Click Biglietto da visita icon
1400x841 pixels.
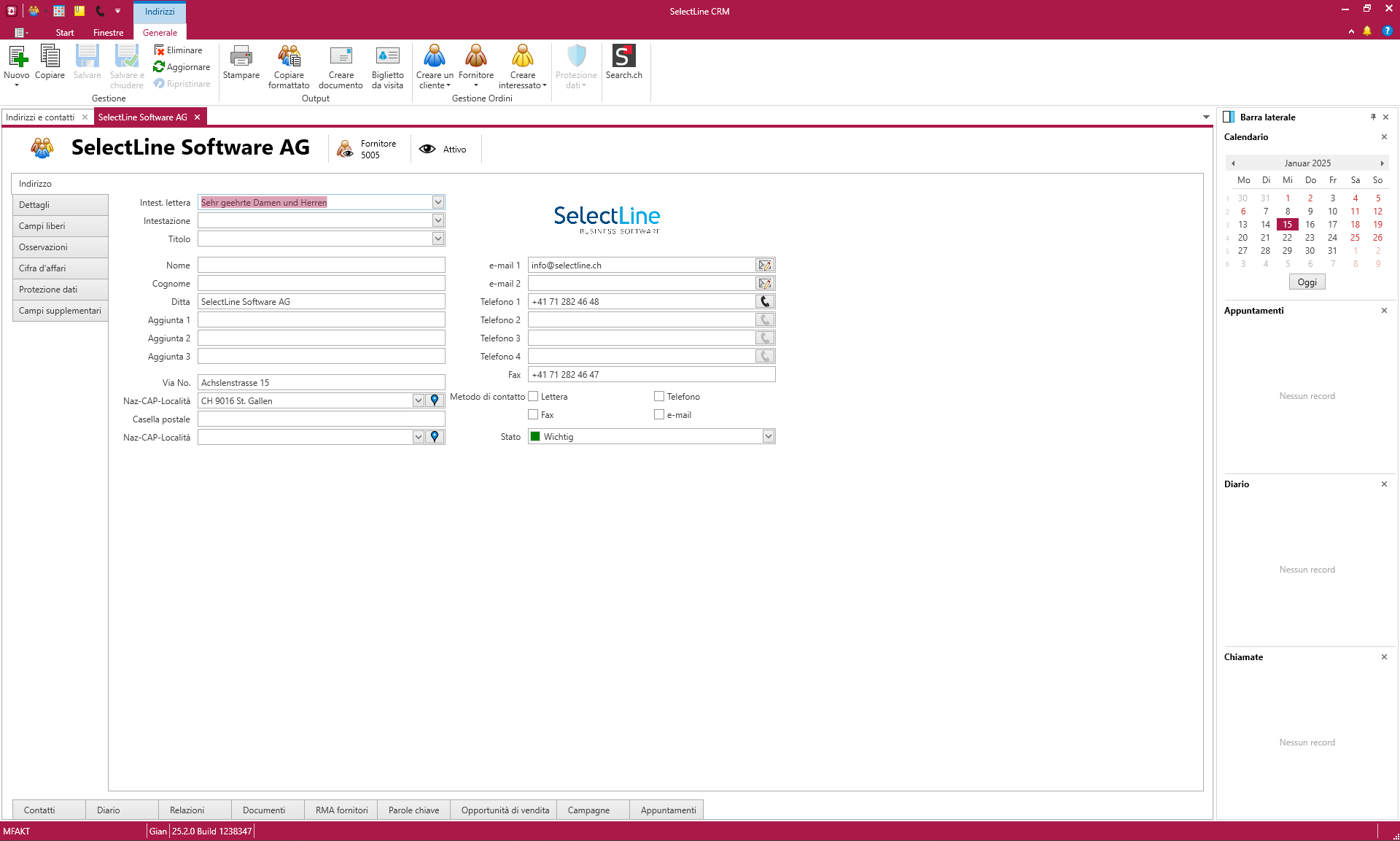[x=387, y=57]
